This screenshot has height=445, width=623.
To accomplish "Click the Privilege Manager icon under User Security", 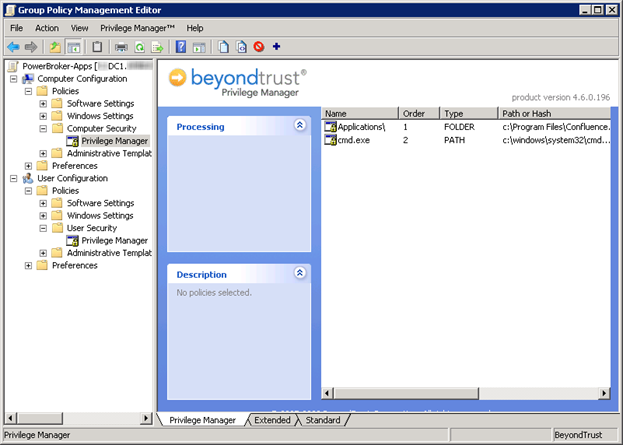I will coord(72,240).
